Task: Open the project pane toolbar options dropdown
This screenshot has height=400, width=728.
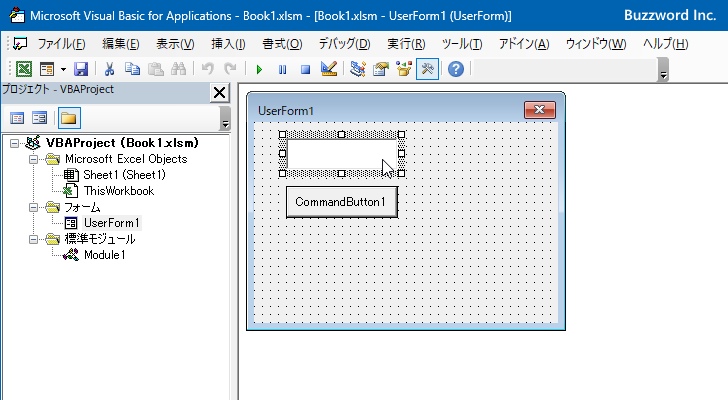Action: (225, 118)
